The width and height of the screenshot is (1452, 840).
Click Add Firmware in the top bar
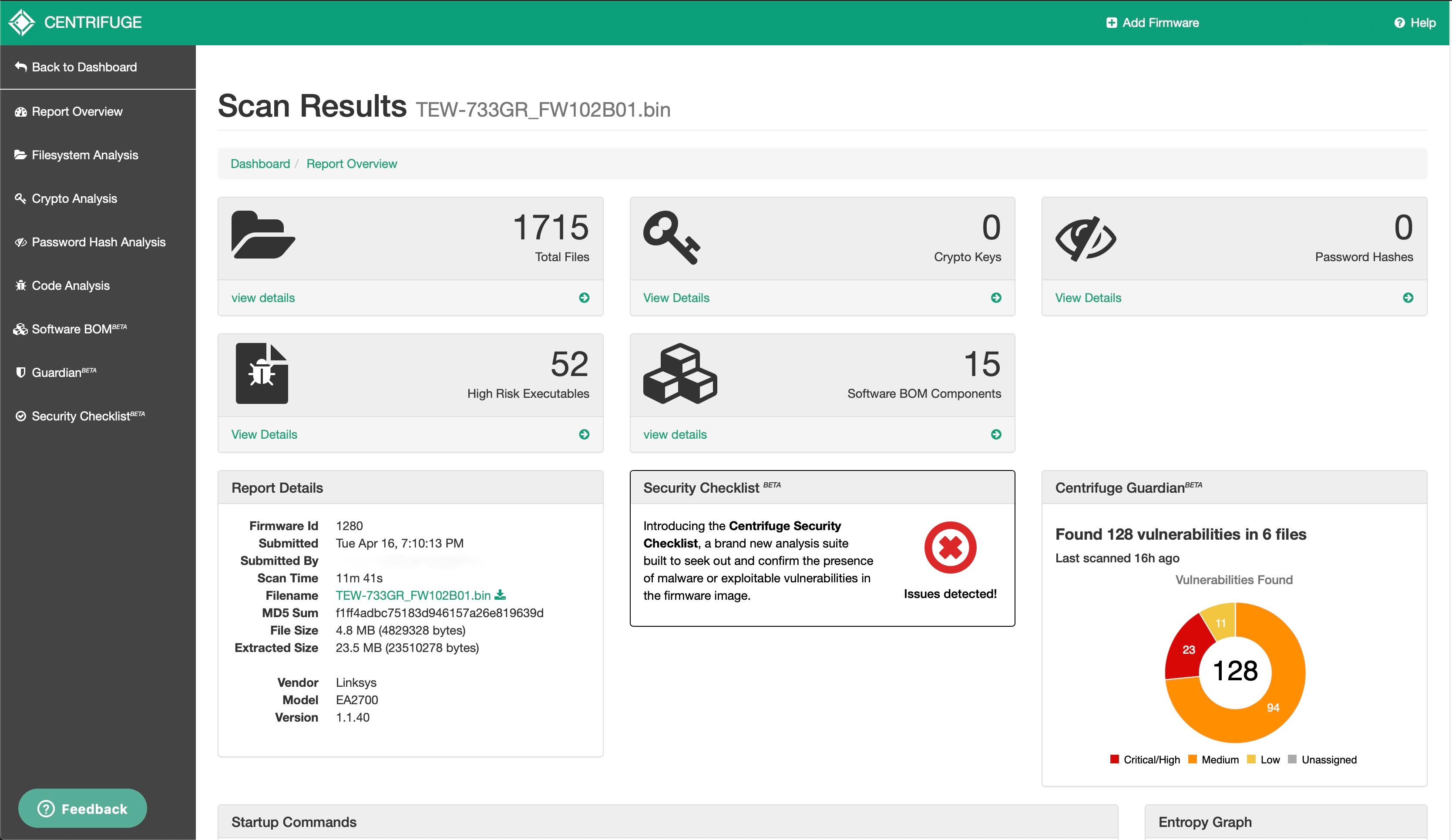(x=1153, y=23)
